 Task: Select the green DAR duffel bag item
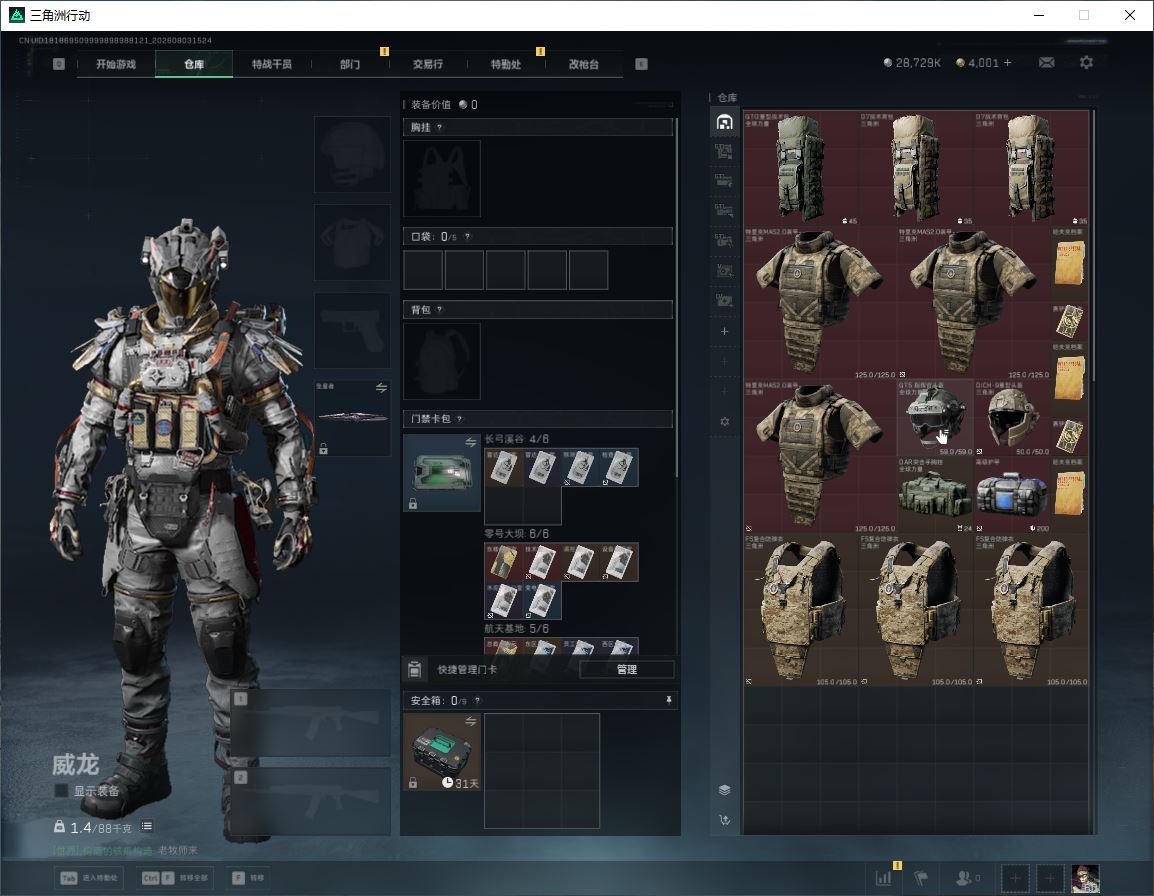point(934,495)
